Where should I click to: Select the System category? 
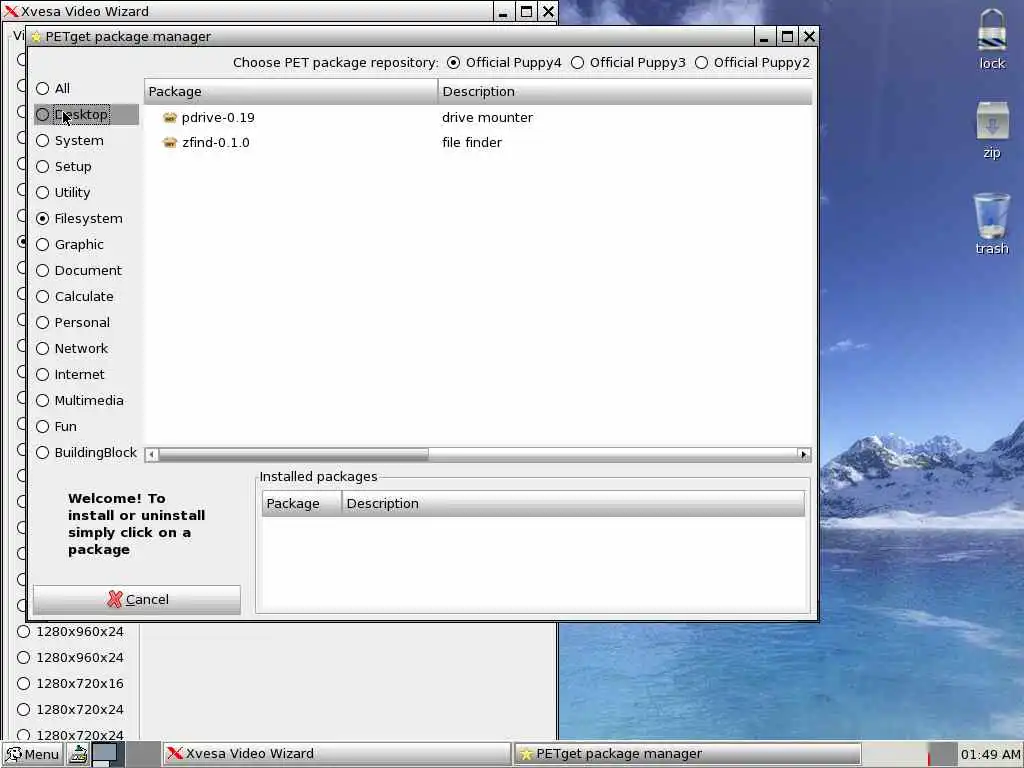point(70,140)
